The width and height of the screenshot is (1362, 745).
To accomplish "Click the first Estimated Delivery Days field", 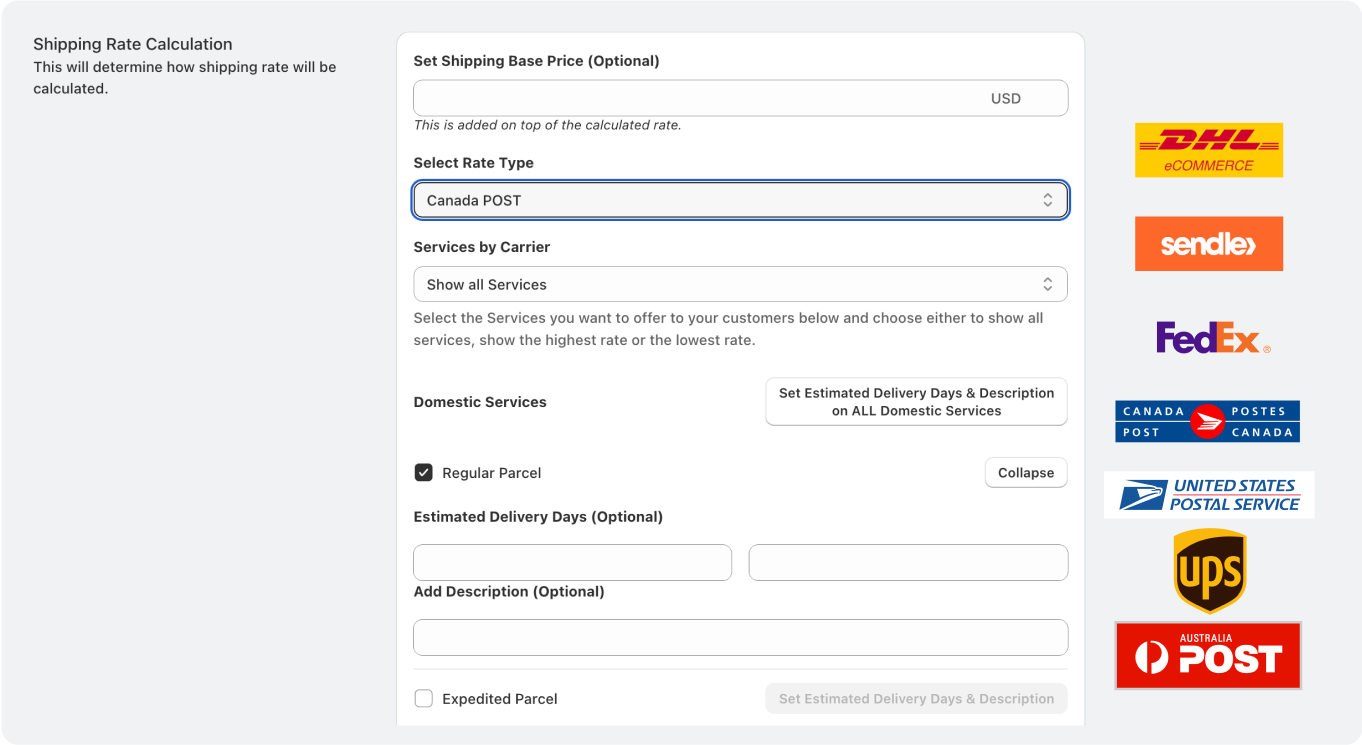I will tap(572, 563).
